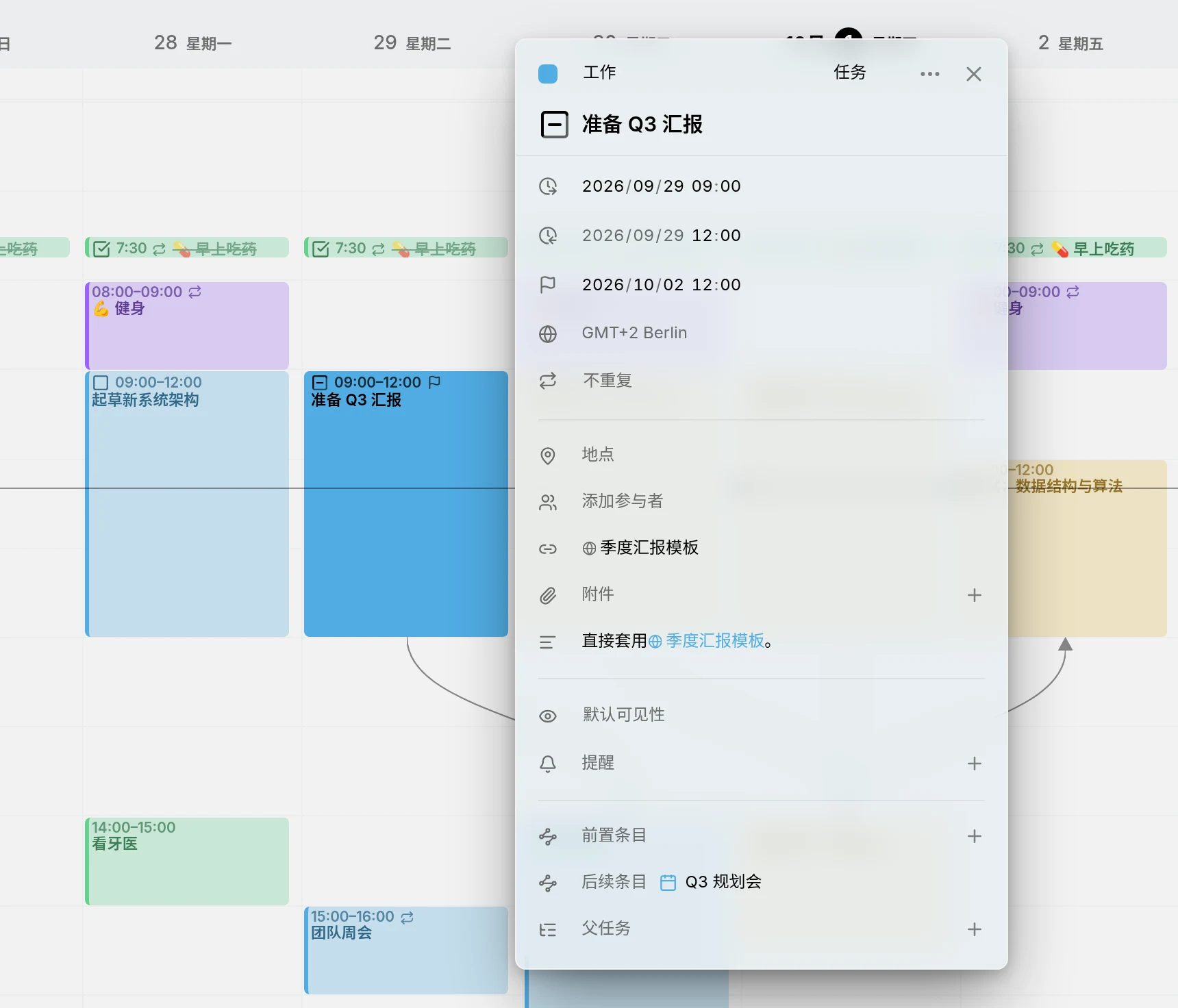Uncheck Monday's 7:30 早上吃药 task
The height and width of the screenshot is (1008, 1178).
click(101, 249)
